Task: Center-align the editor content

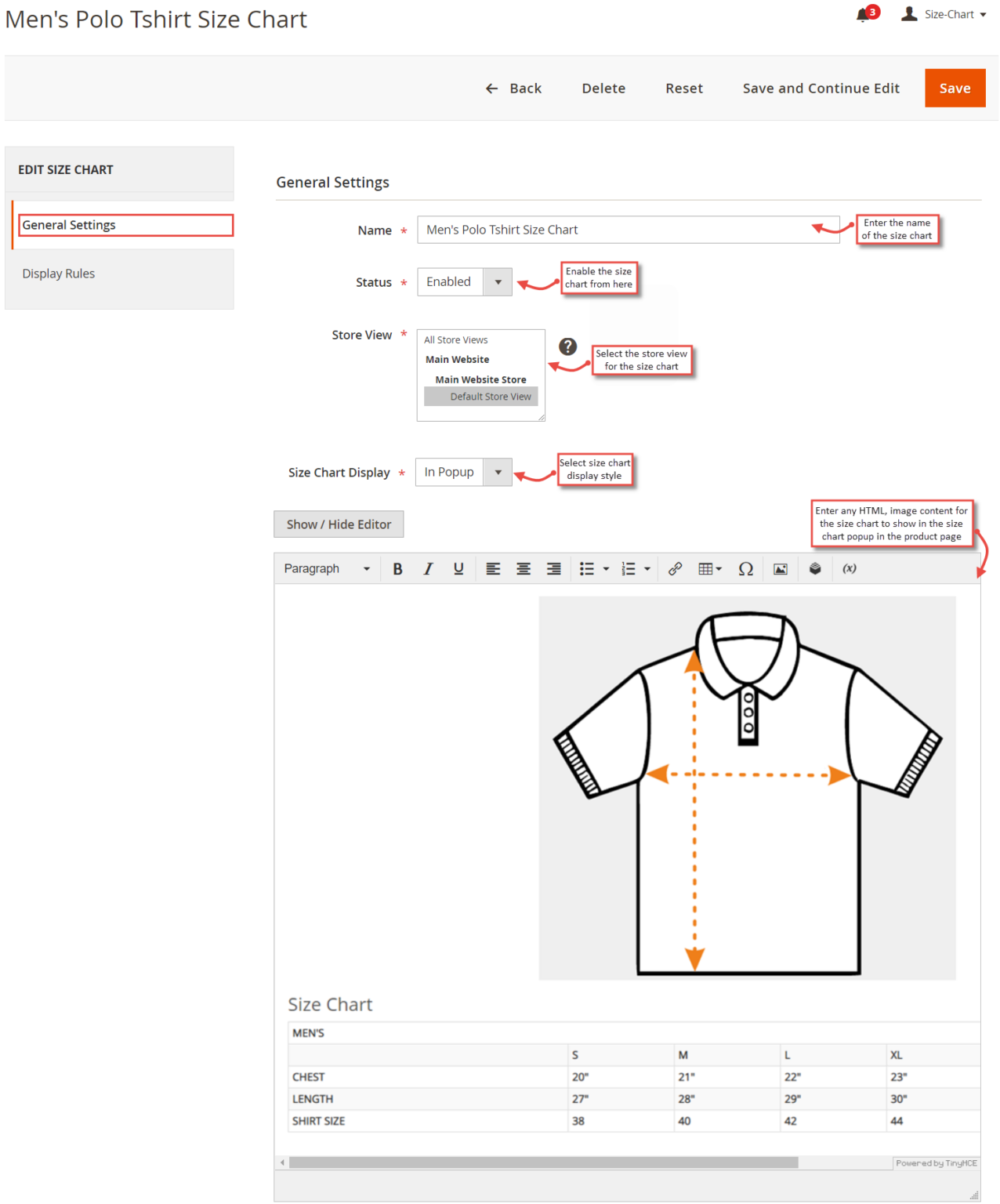Action: pyautogui.click(x=523, y=568)
